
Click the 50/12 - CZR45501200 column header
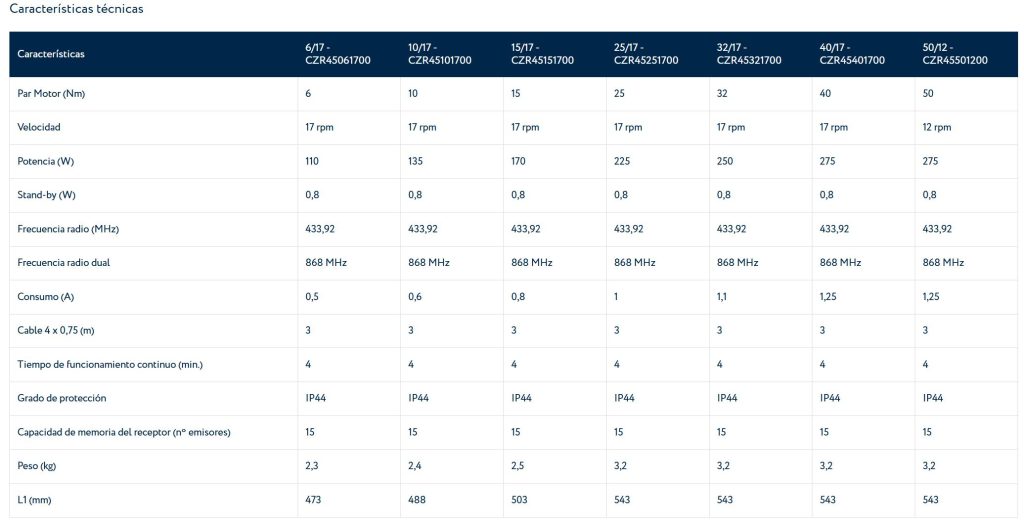point(955,54)
